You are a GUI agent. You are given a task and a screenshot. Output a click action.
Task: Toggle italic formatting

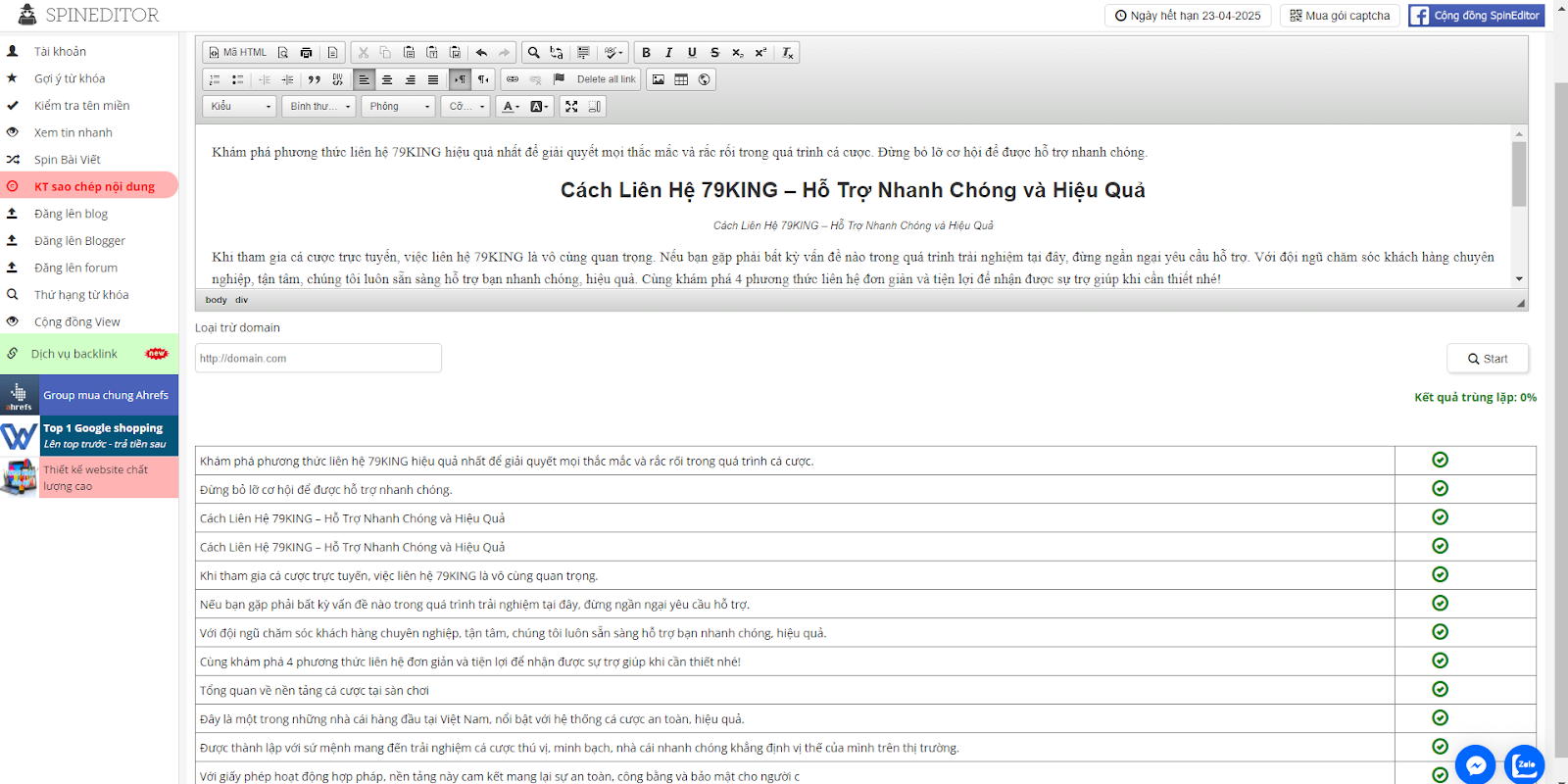(668, 53)
